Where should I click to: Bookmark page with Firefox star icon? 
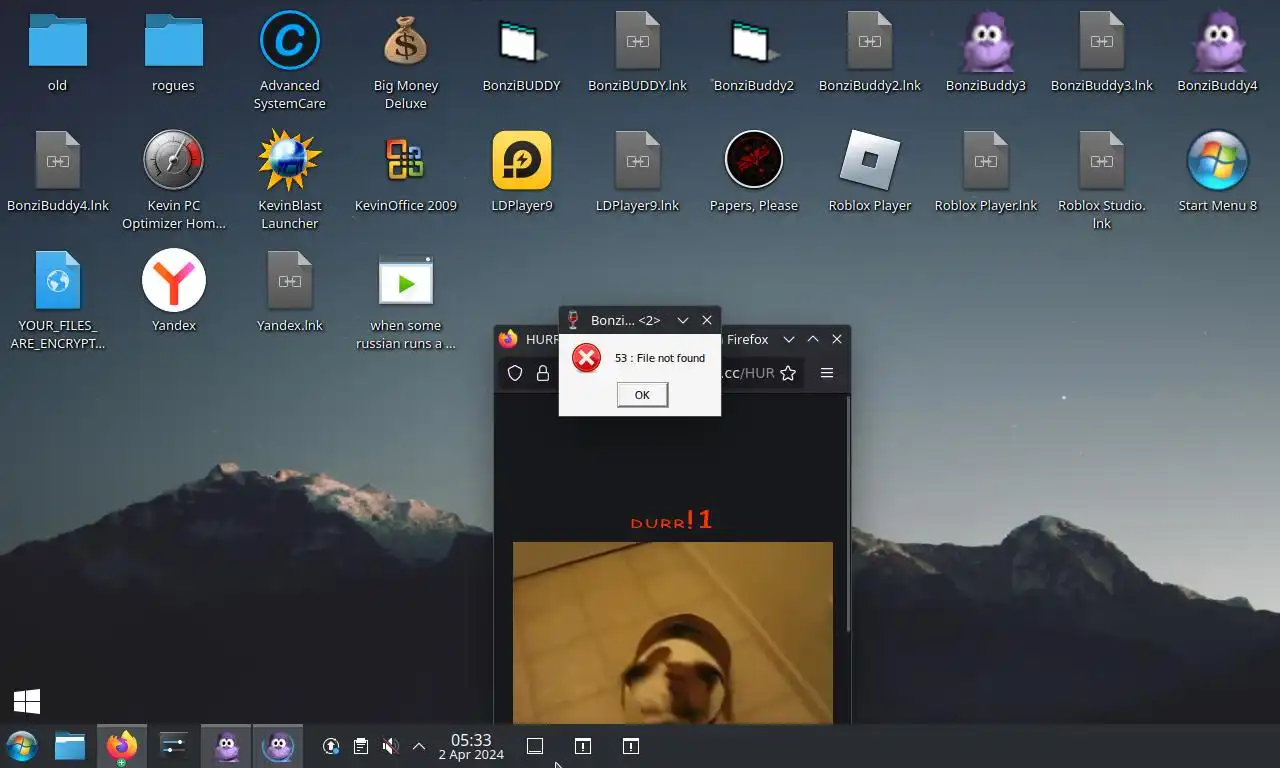(x=788, y=373)
